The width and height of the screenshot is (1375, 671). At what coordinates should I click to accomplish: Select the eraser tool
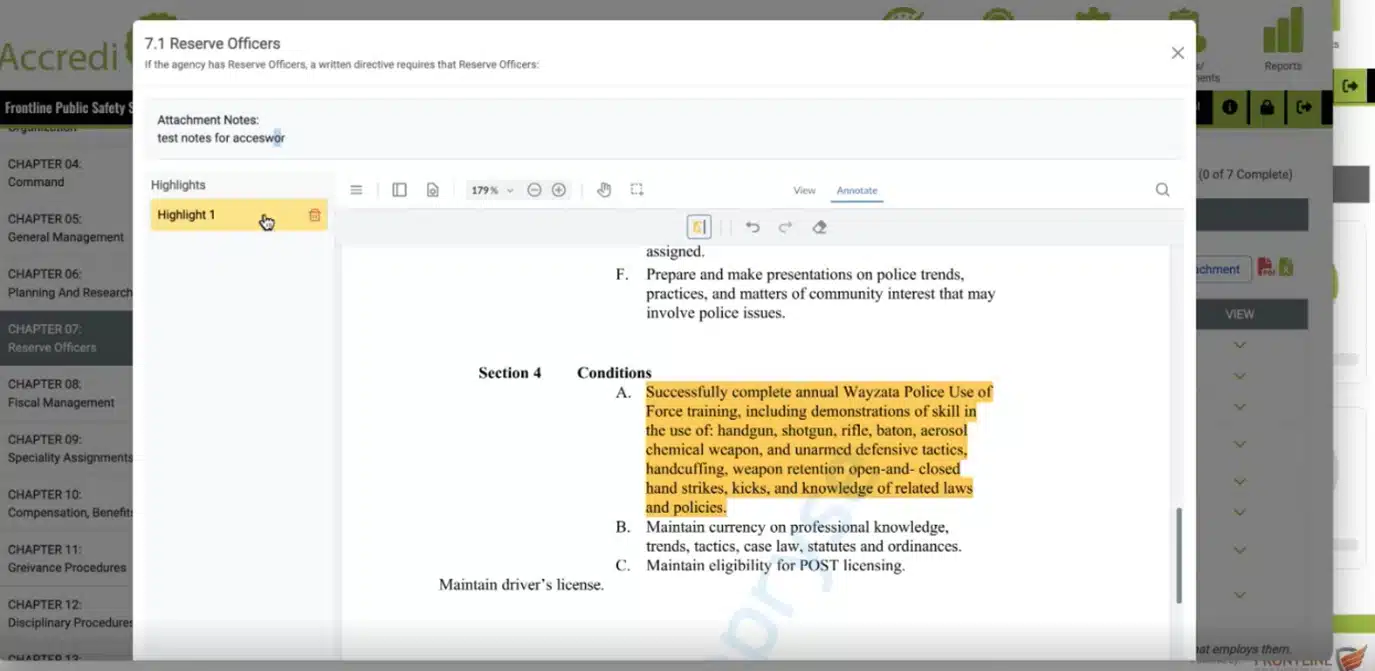(819, 227)
